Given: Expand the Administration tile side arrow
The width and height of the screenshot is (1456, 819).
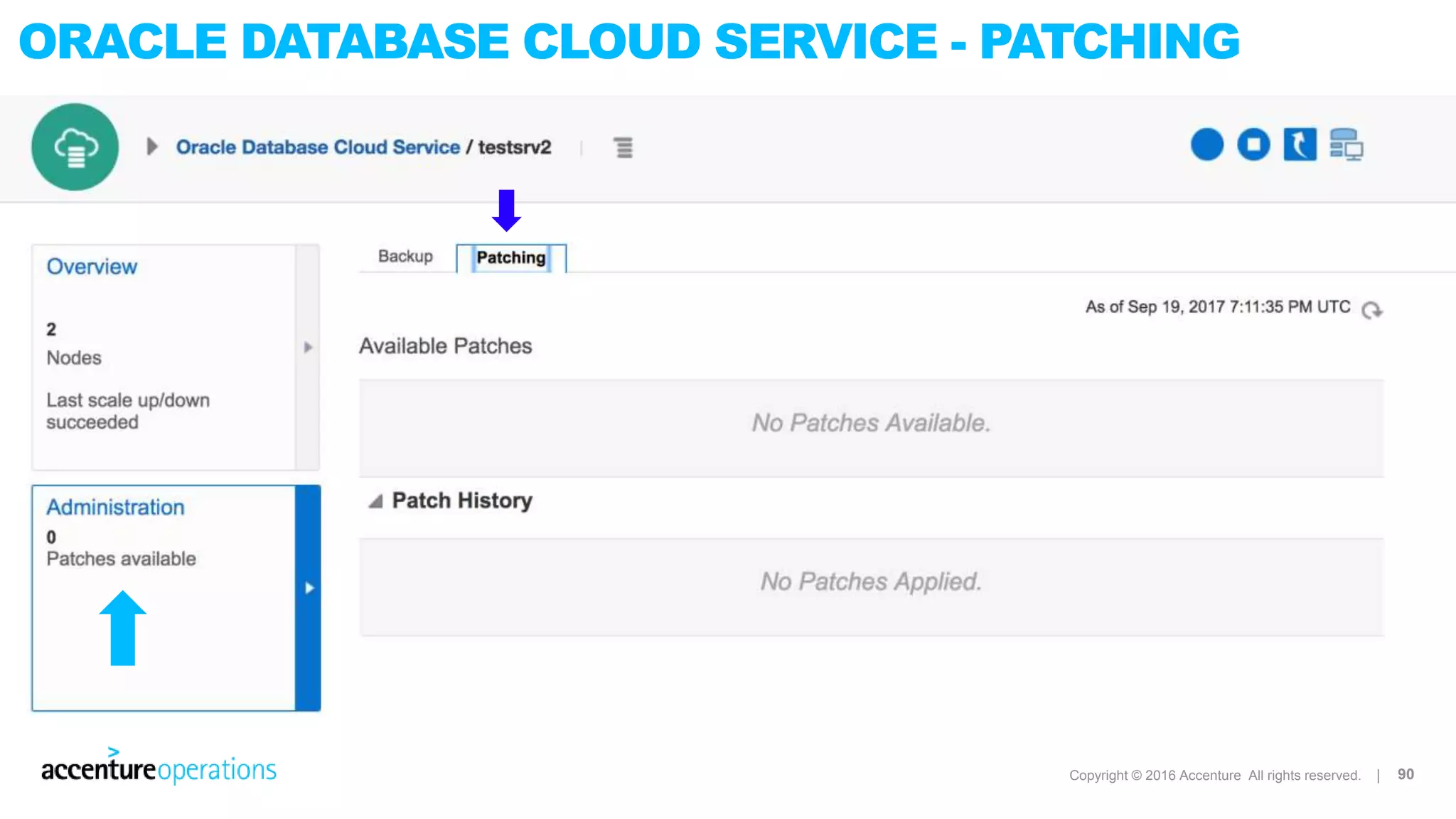Looking at the screenshot, I should point(309,588).
